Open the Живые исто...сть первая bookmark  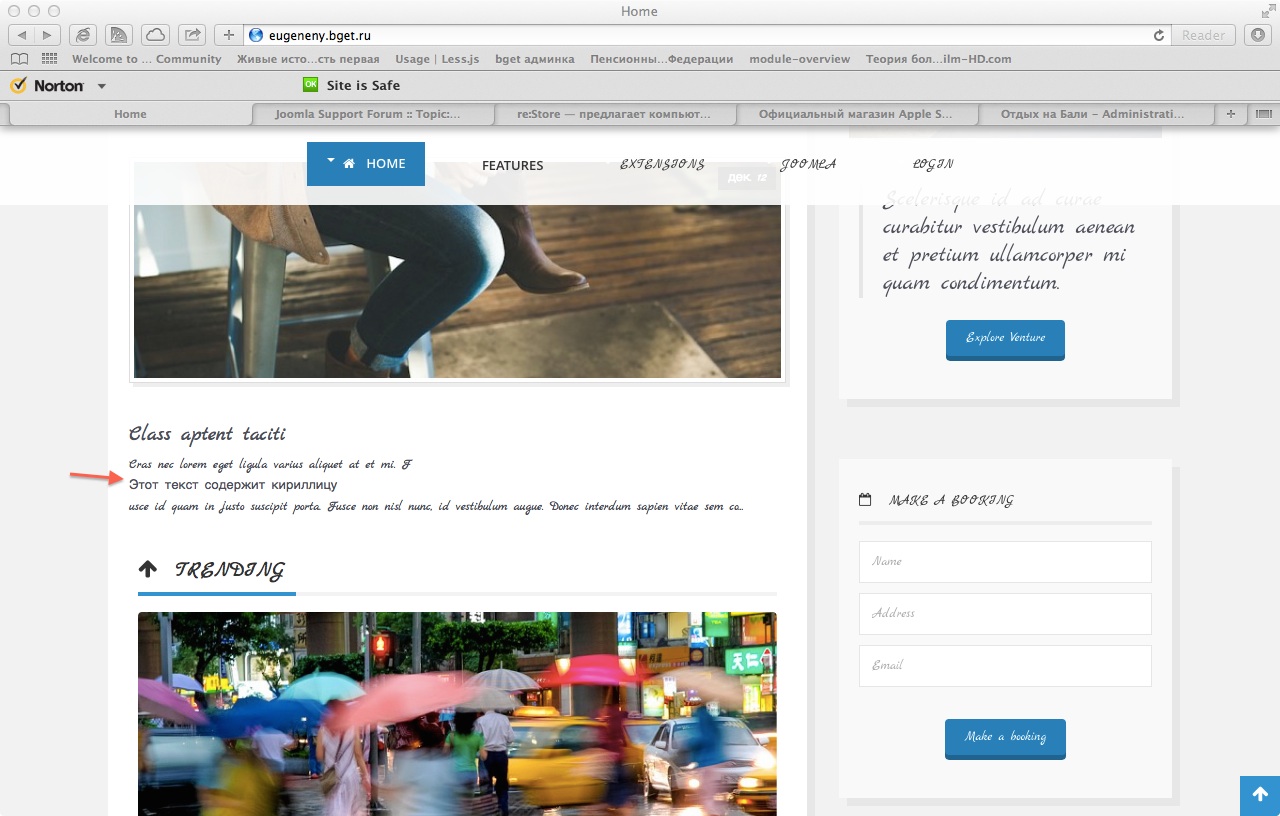tap(308, 59)
